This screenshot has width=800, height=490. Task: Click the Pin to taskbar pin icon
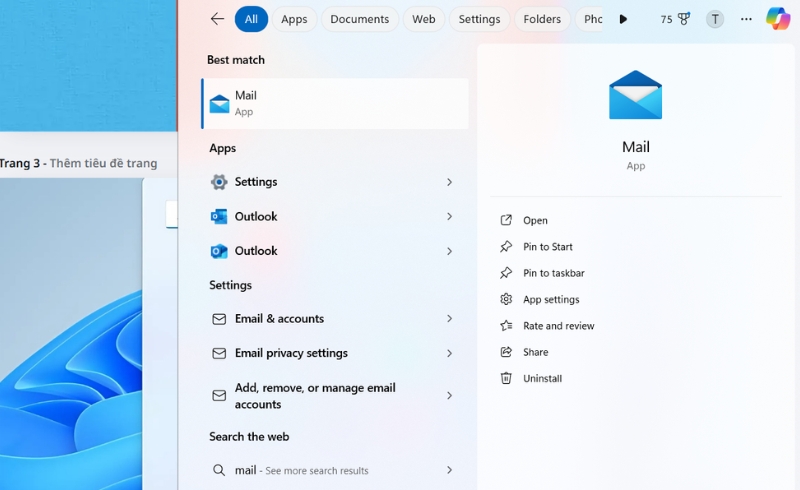[x=506, y=273]
